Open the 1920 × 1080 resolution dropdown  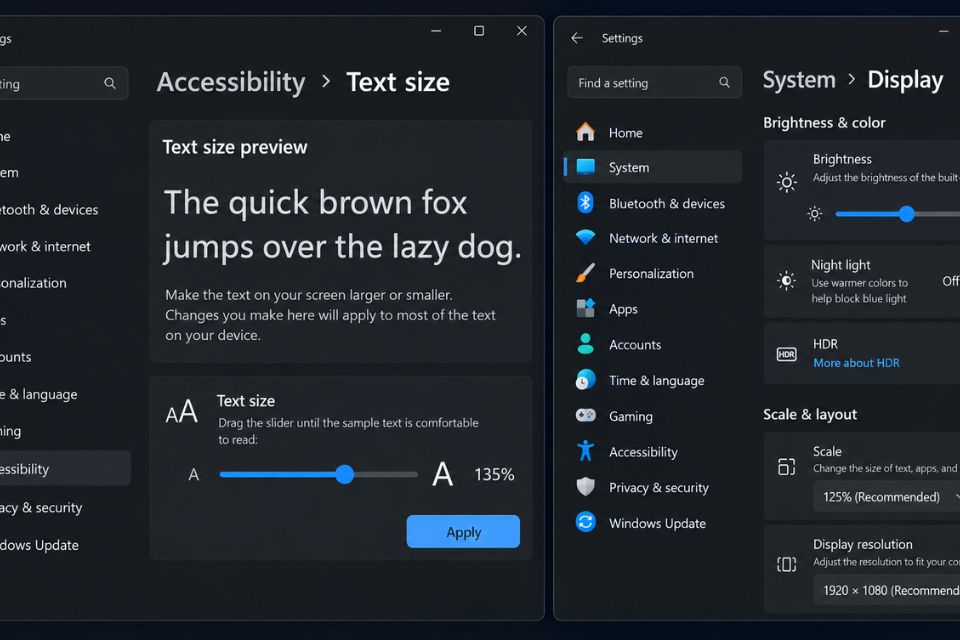coord(887,590)
